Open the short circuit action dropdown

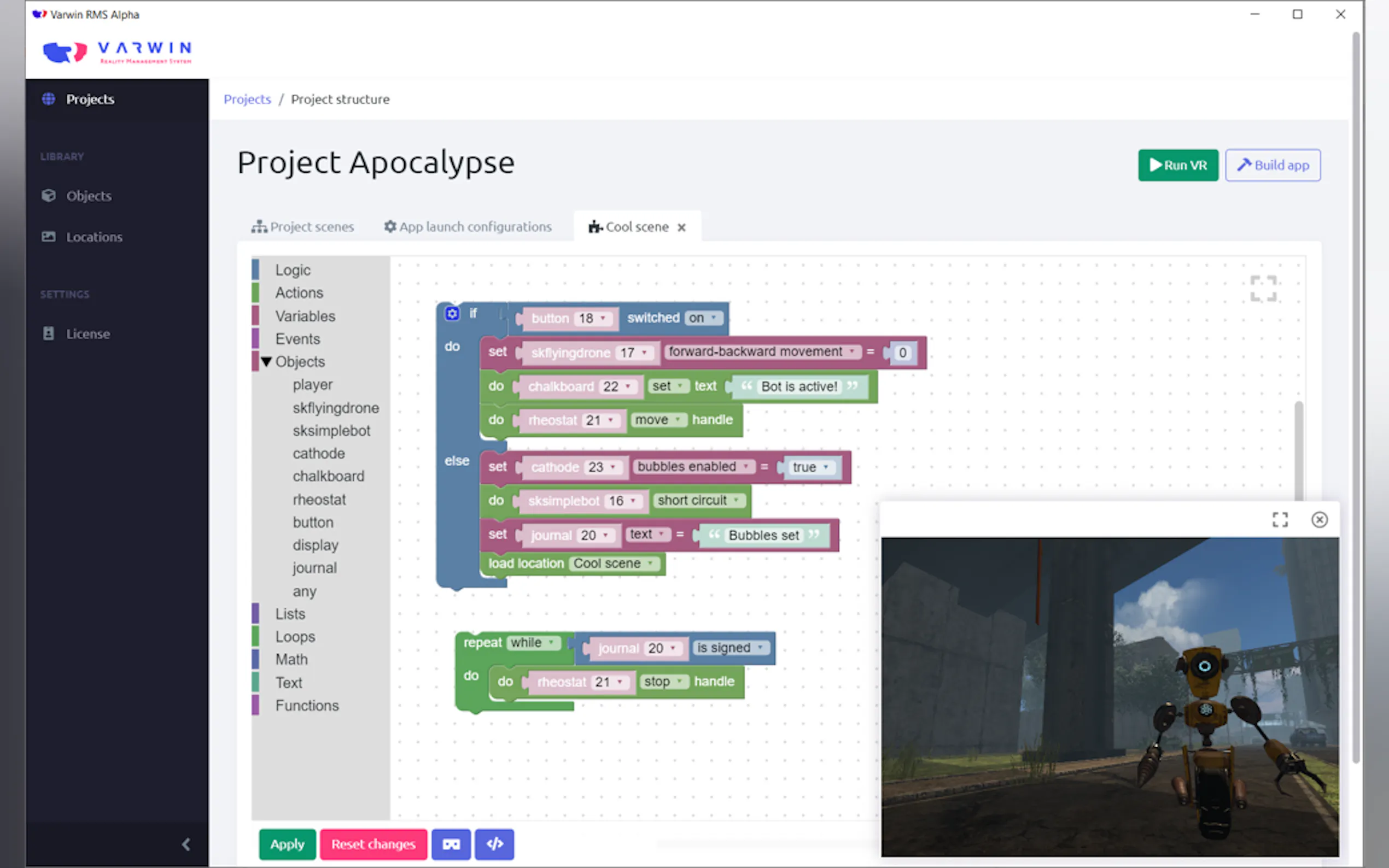tap(698, 500)
